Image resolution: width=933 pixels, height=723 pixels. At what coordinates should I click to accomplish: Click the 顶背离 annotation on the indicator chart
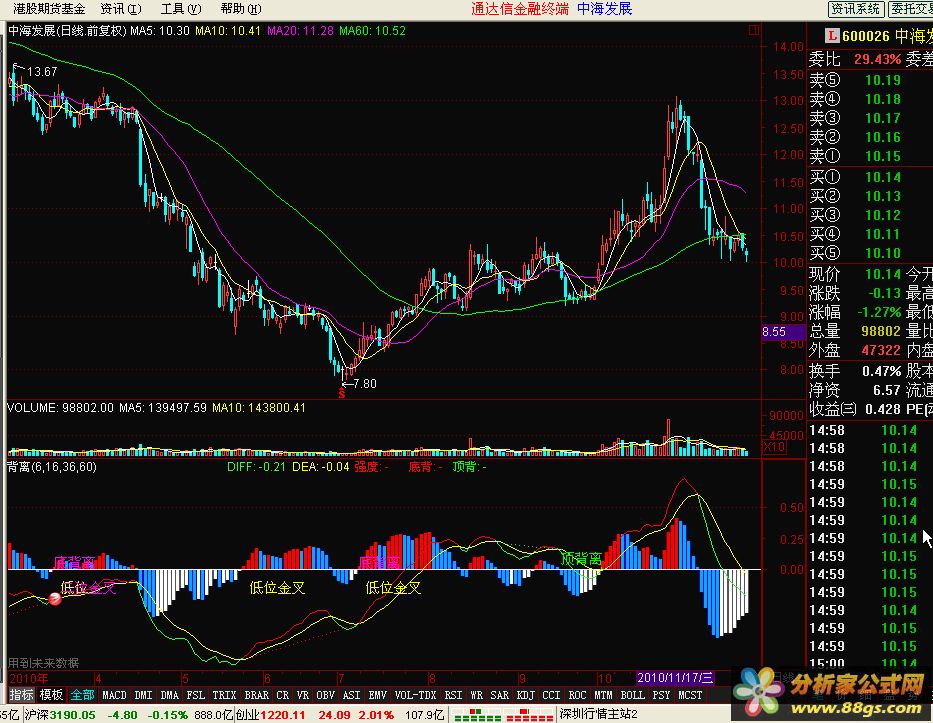(581, 559)
